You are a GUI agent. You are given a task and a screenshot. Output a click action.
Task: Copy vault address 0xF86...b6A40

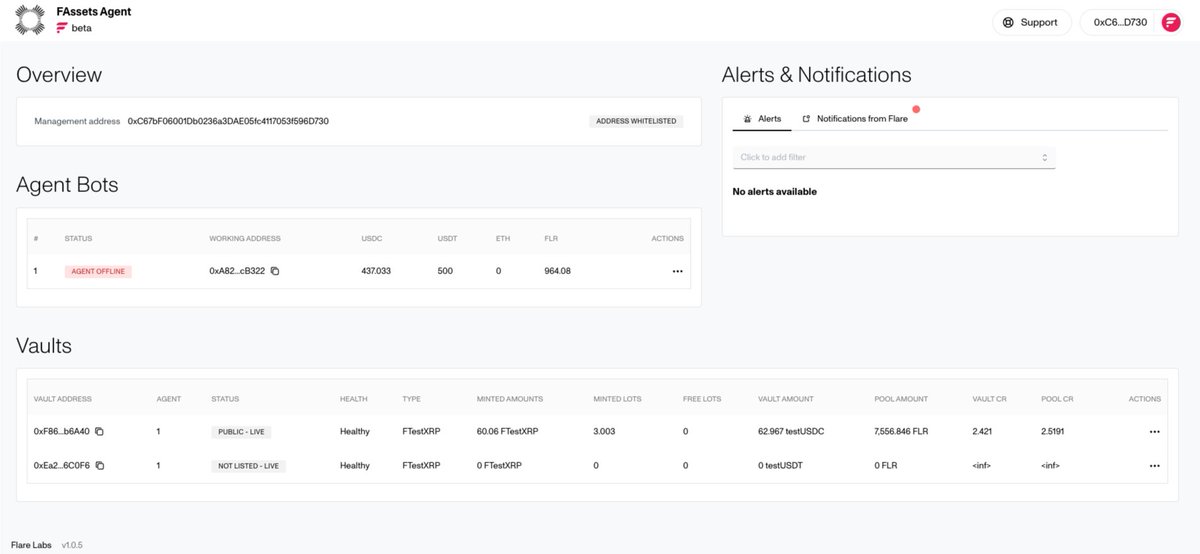(99, 431)
